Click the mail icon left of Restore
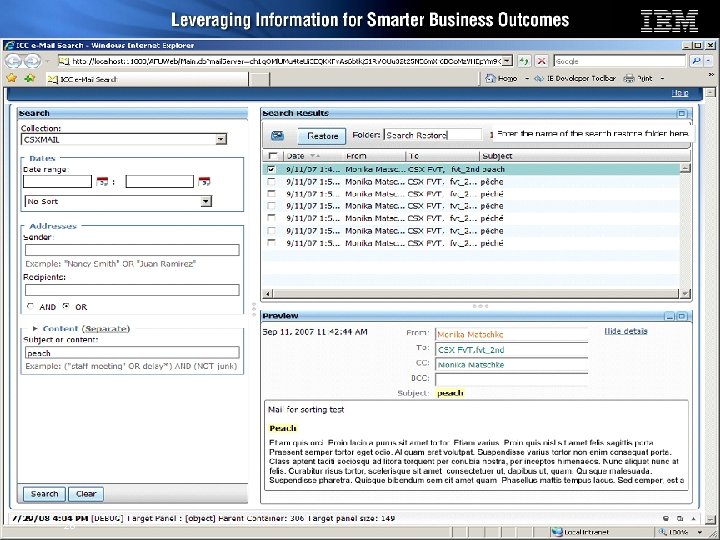Image resolution: width=720 pixels, height=540 pixels. 277,136
